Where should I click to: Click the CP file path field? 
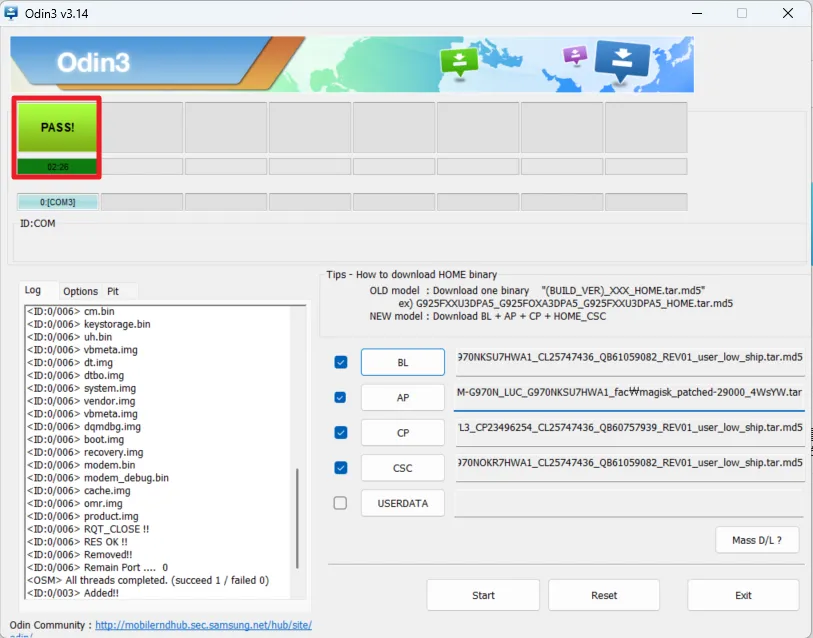(629, 431)
